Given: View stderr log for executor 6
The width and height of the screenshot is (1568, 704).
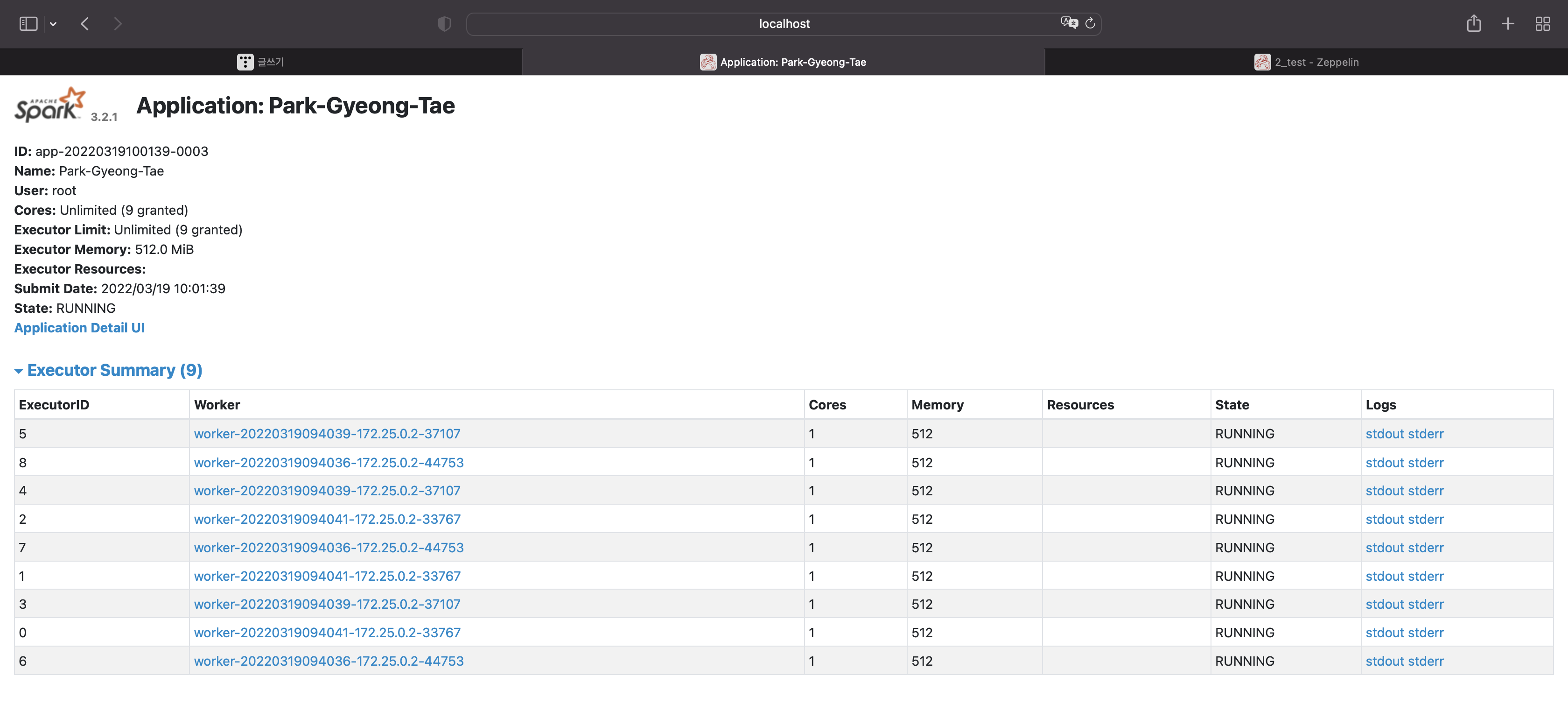Looking at the screenshot, I should pos(1426,661).
